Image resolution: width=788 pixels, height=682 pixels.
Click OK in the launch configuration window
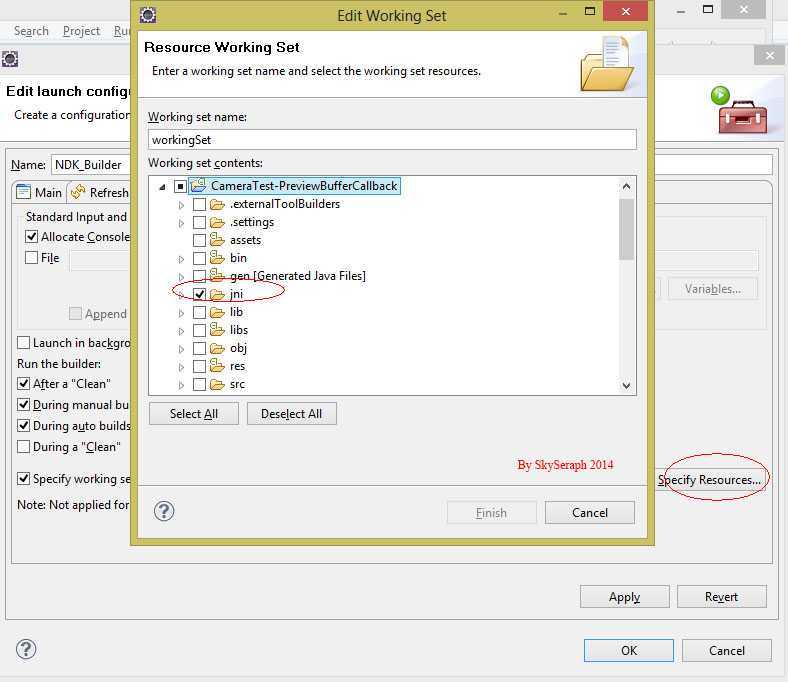pos(629,650)
